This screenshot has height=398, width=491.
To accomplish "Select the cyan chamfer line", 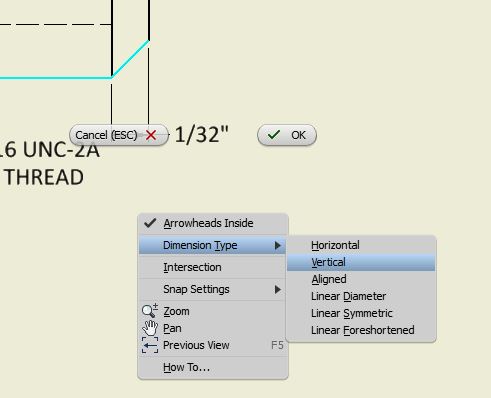I will (x=130, y=59).
